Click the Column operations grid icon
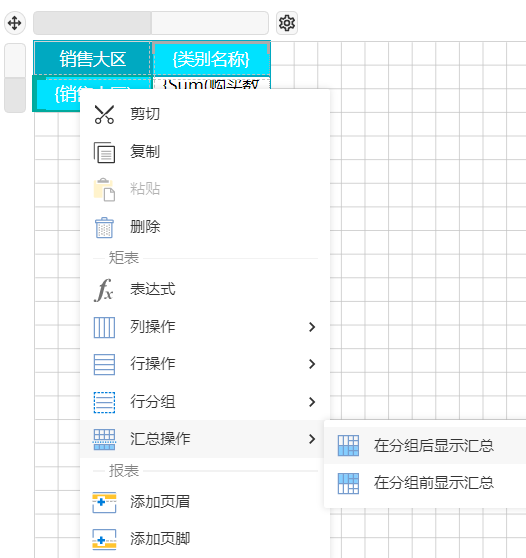The height and width of the screenshot is (558, 526). pyautogui.click(x=104, y=327)
